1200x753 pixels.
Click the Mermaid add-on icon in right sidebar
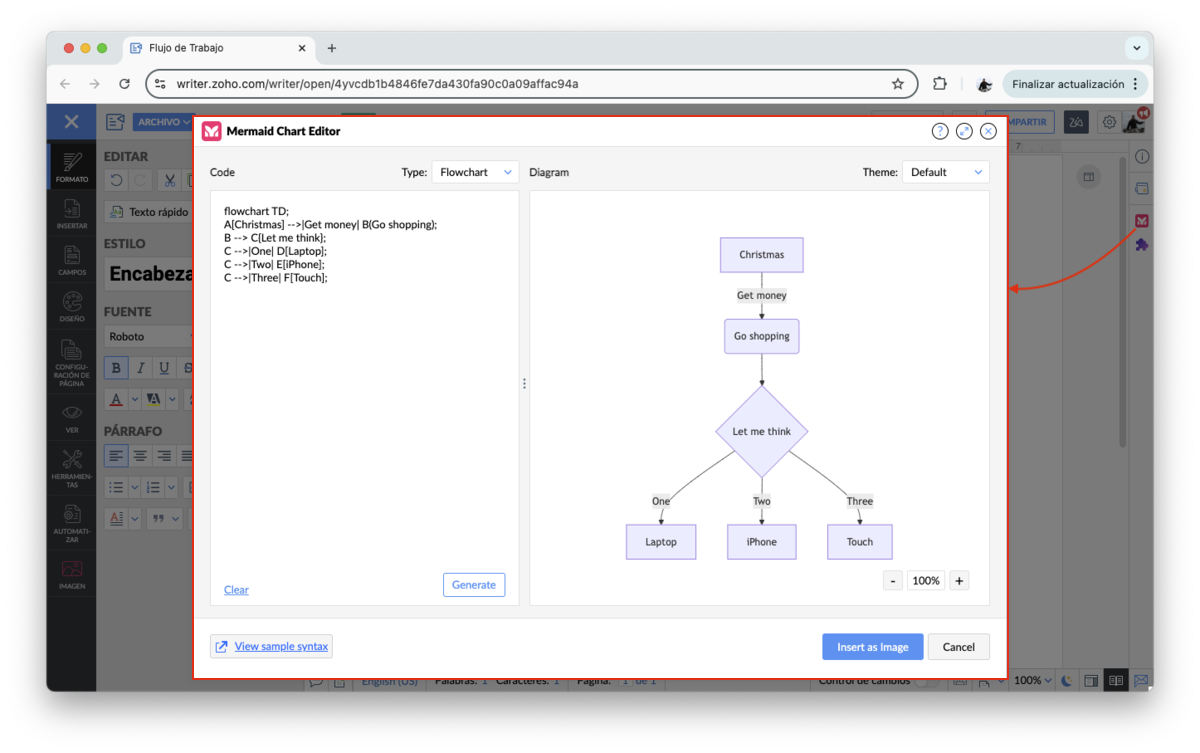pyautogui.click(x=1141, y=220)
